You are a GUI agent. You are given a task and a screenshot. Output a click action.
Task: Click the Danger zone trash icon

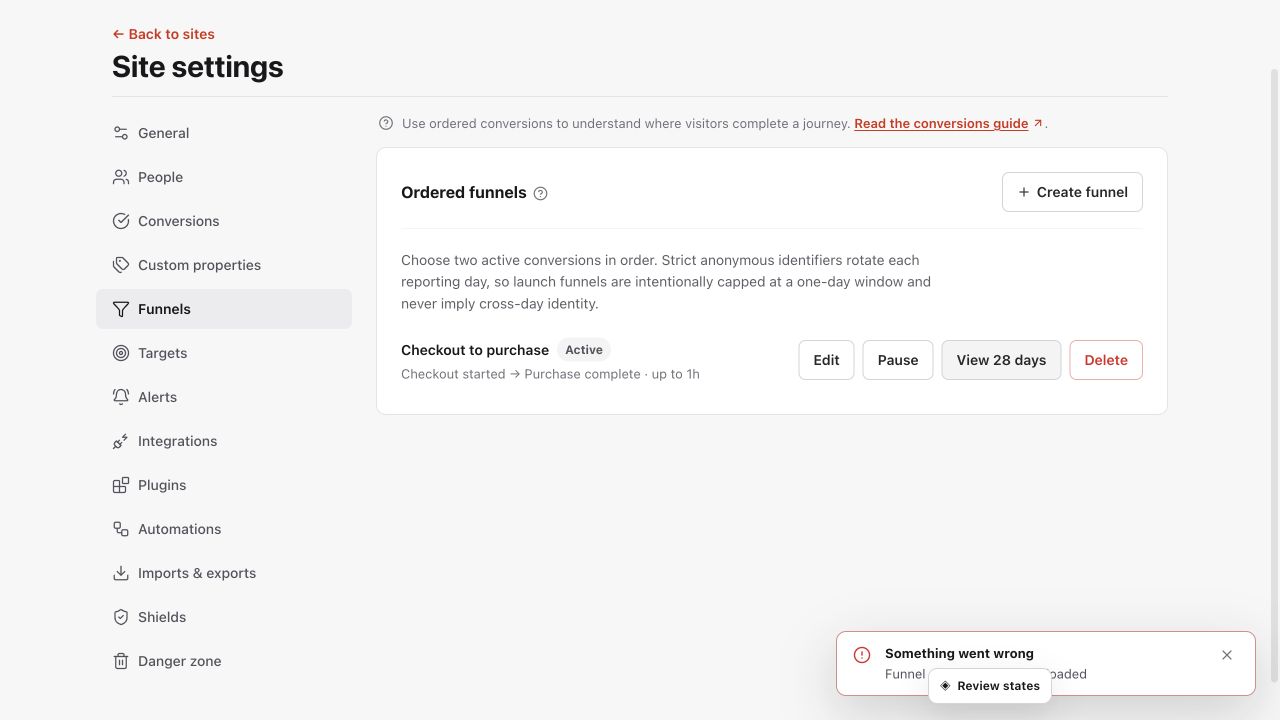click(x=121, y=661)
